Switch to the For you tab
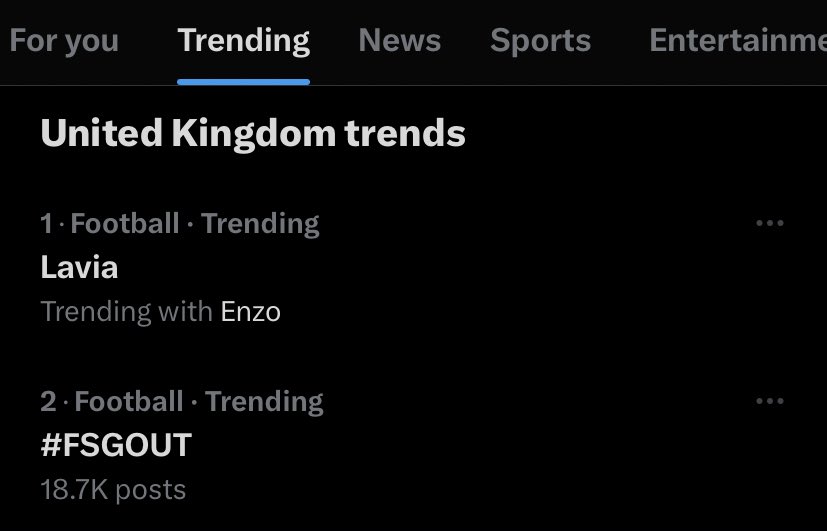The image size is (827, 531). tap(64, 41)
